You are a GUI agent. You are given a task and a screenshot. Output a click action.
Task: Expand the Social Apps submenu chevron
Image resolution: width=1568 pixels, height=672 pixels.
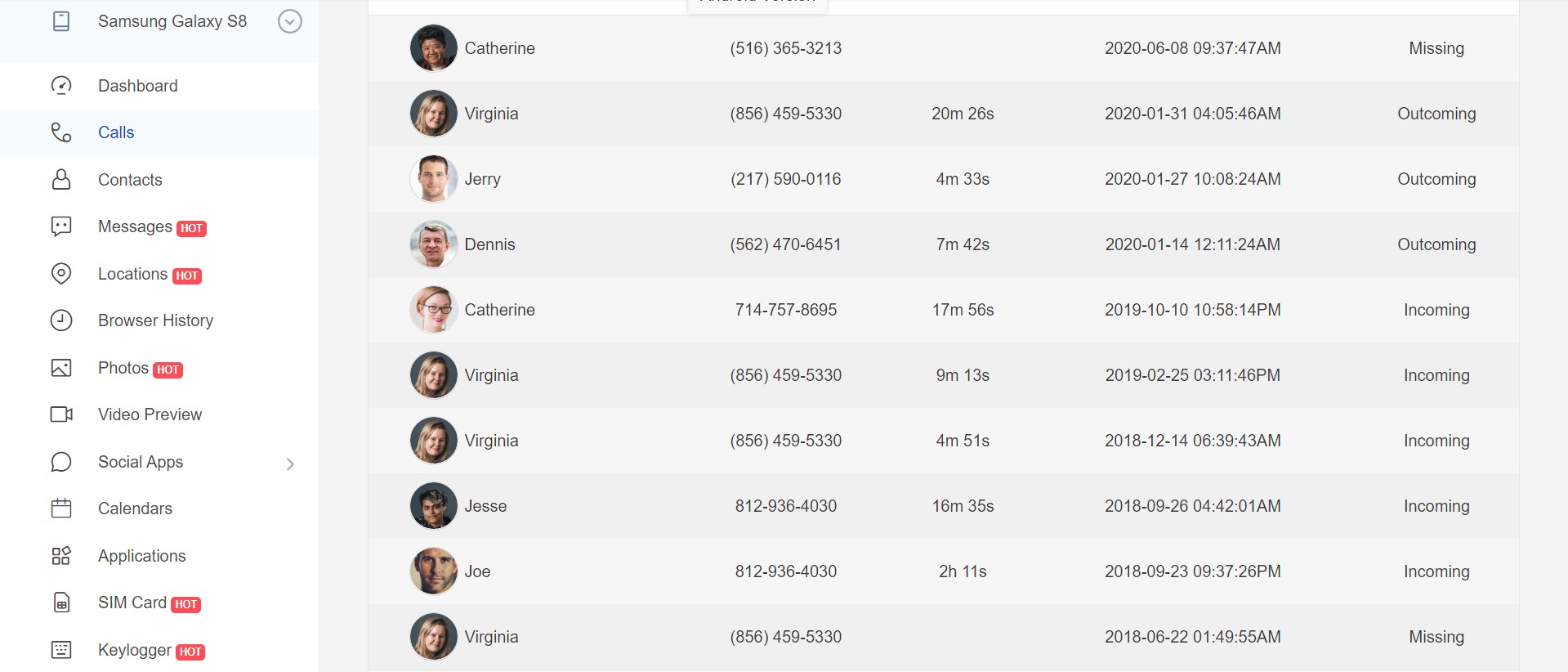290,464
